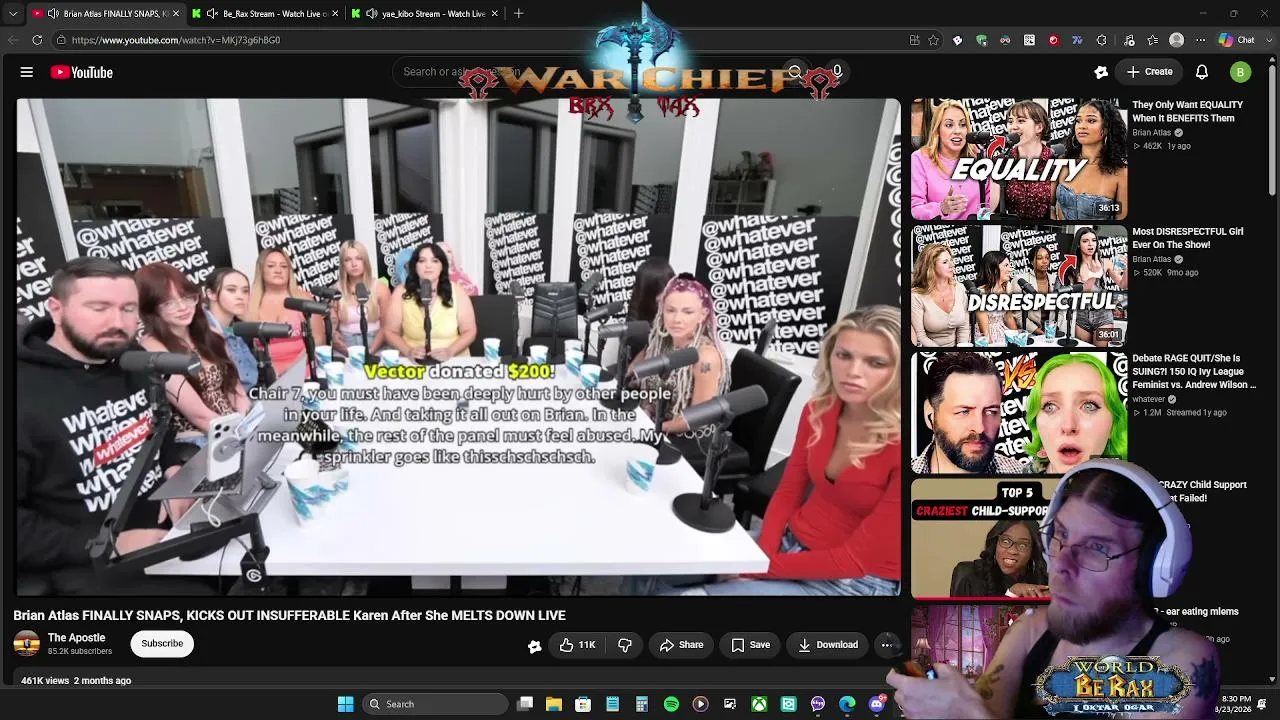Click the main video player
Screen dimensions: 1280x720
pos(458,347)
